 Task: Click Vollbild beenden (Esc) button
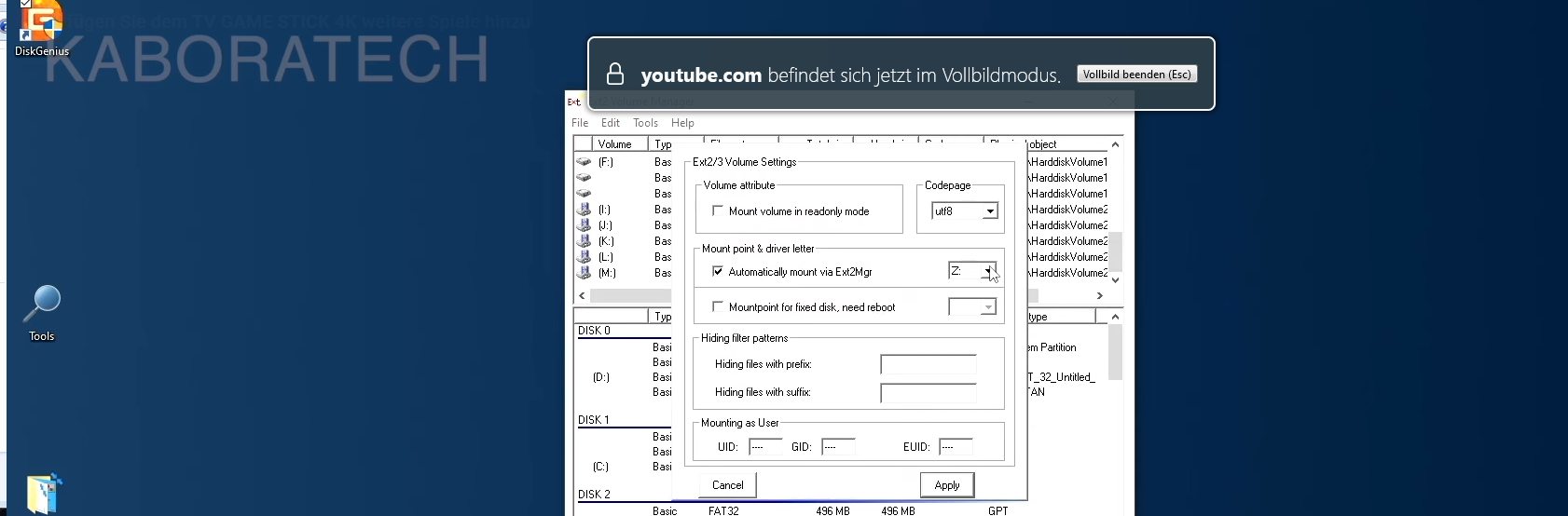(x=1137, y=75)
